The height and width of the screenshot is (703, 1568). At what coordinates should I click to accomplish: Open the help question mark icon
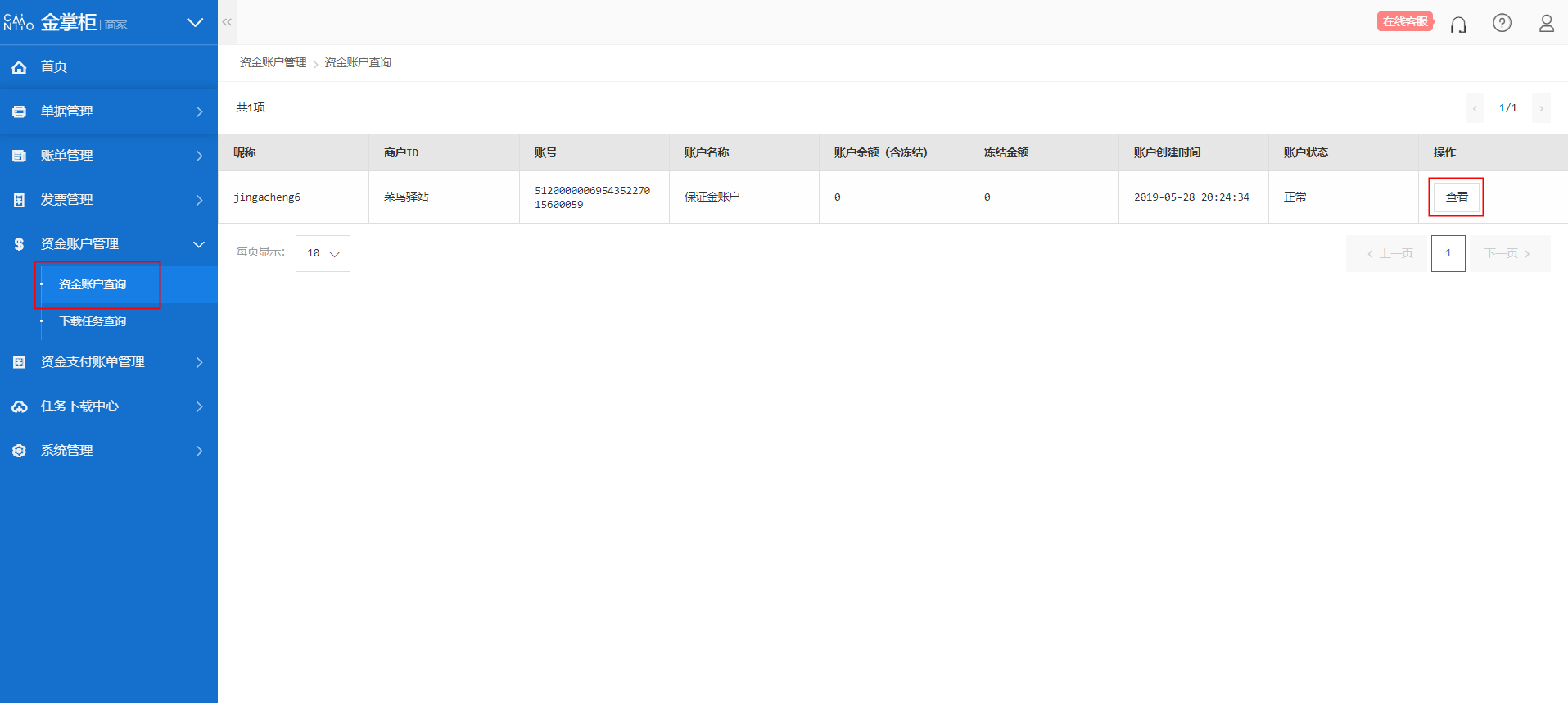(x=1502, y=23)
